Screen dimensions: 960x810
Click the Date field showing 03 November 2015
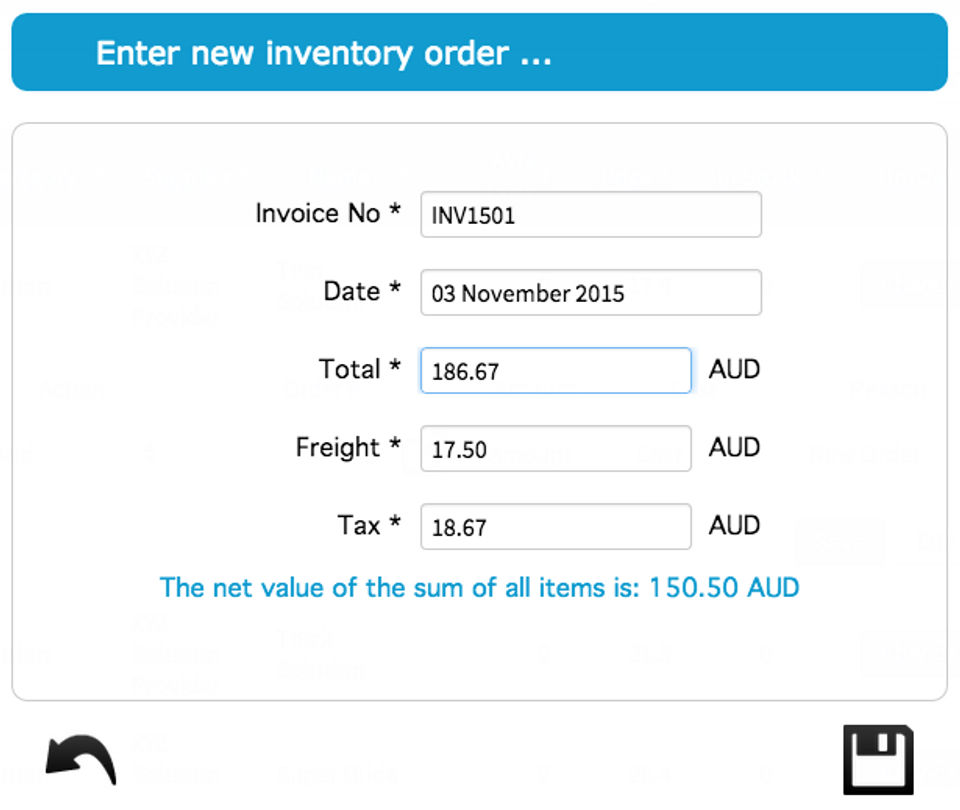click(x=590, y=293)
